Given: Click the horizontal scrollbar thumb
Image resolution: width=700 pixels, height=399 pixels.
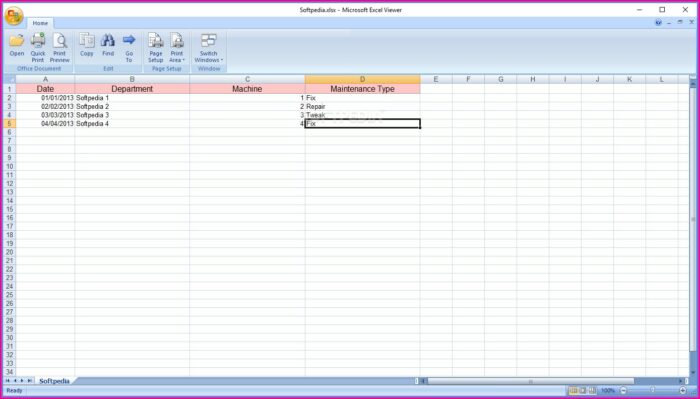Looking at the screenshot, I should tap(530, 381).
